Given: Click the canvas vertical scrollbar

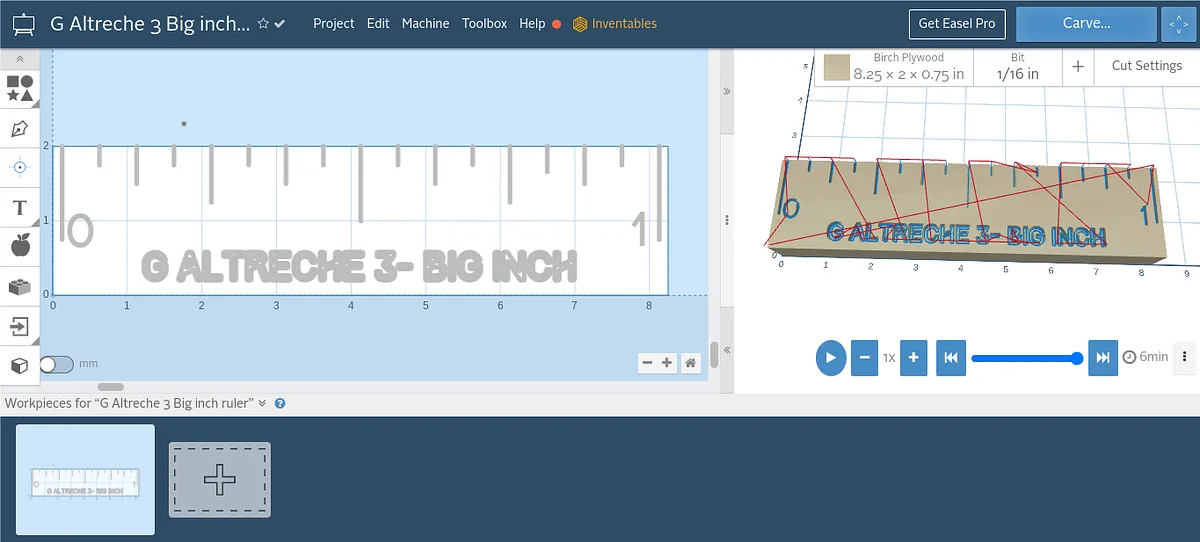Looking at the screenshot, I should tap(714, 356).
